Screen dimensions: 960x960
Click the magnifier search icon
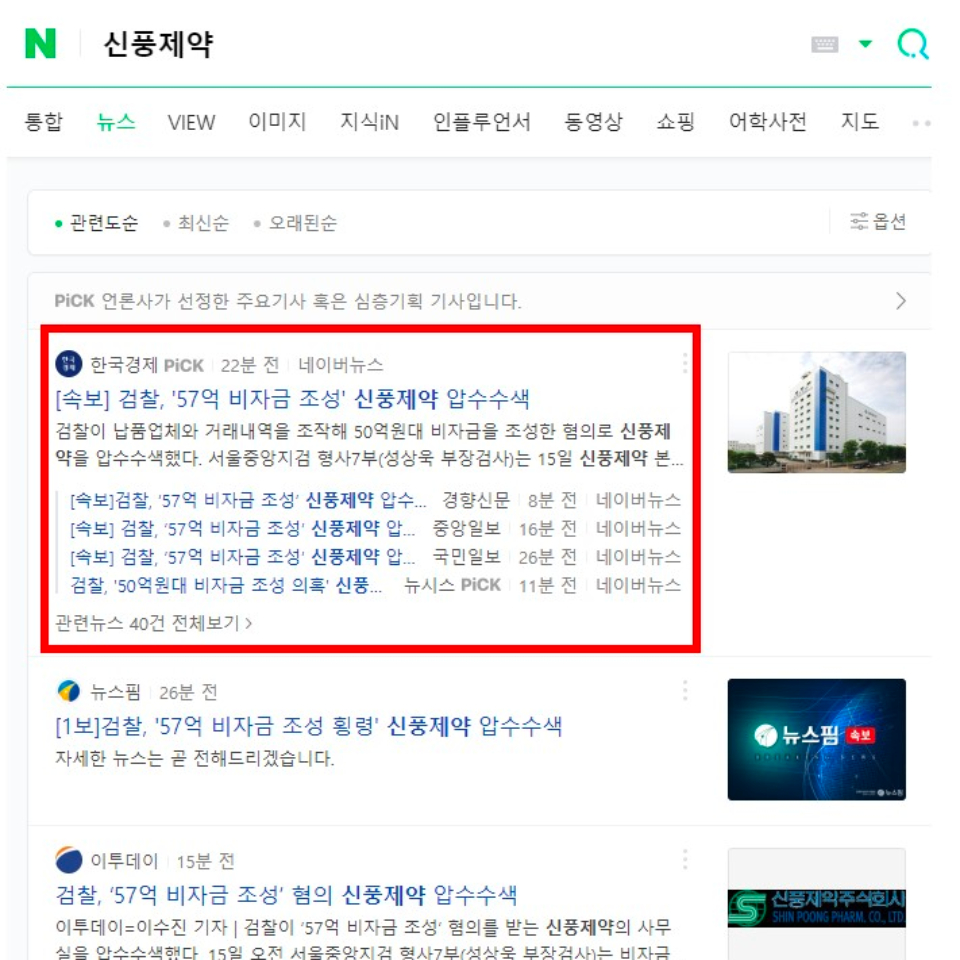click(x=912, y=41)
